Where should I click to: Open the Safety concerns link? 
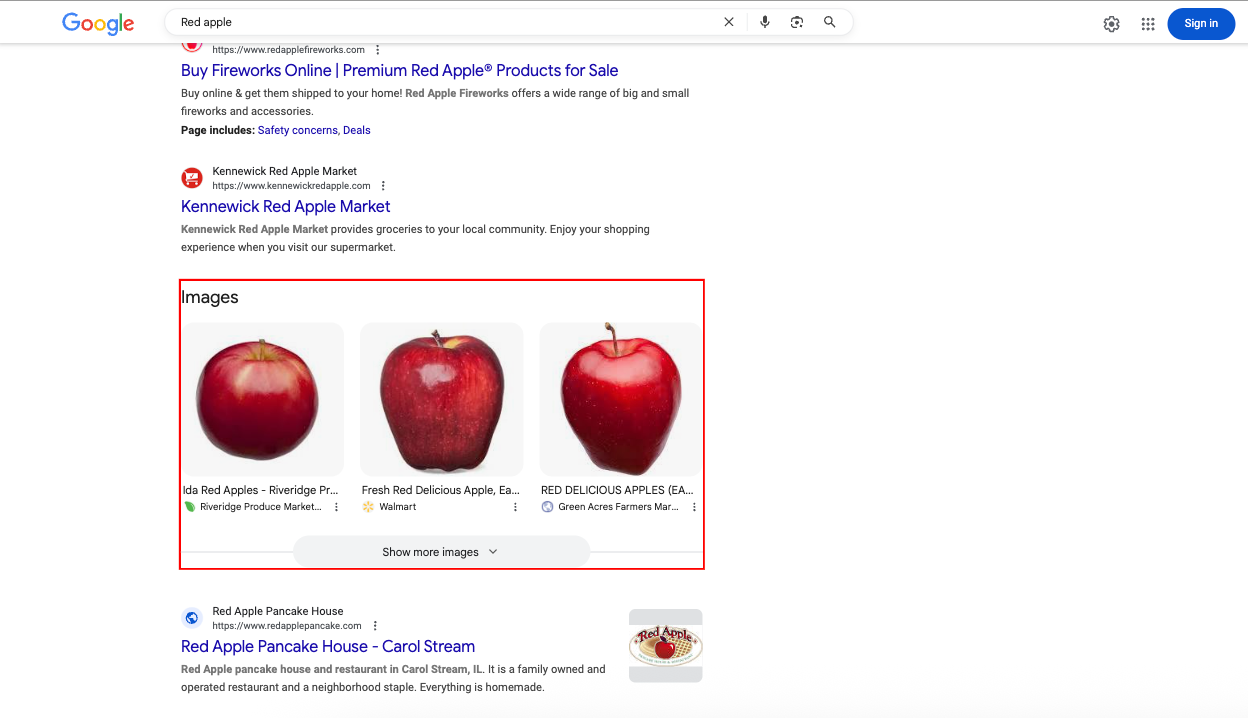[x=298, y=130]
